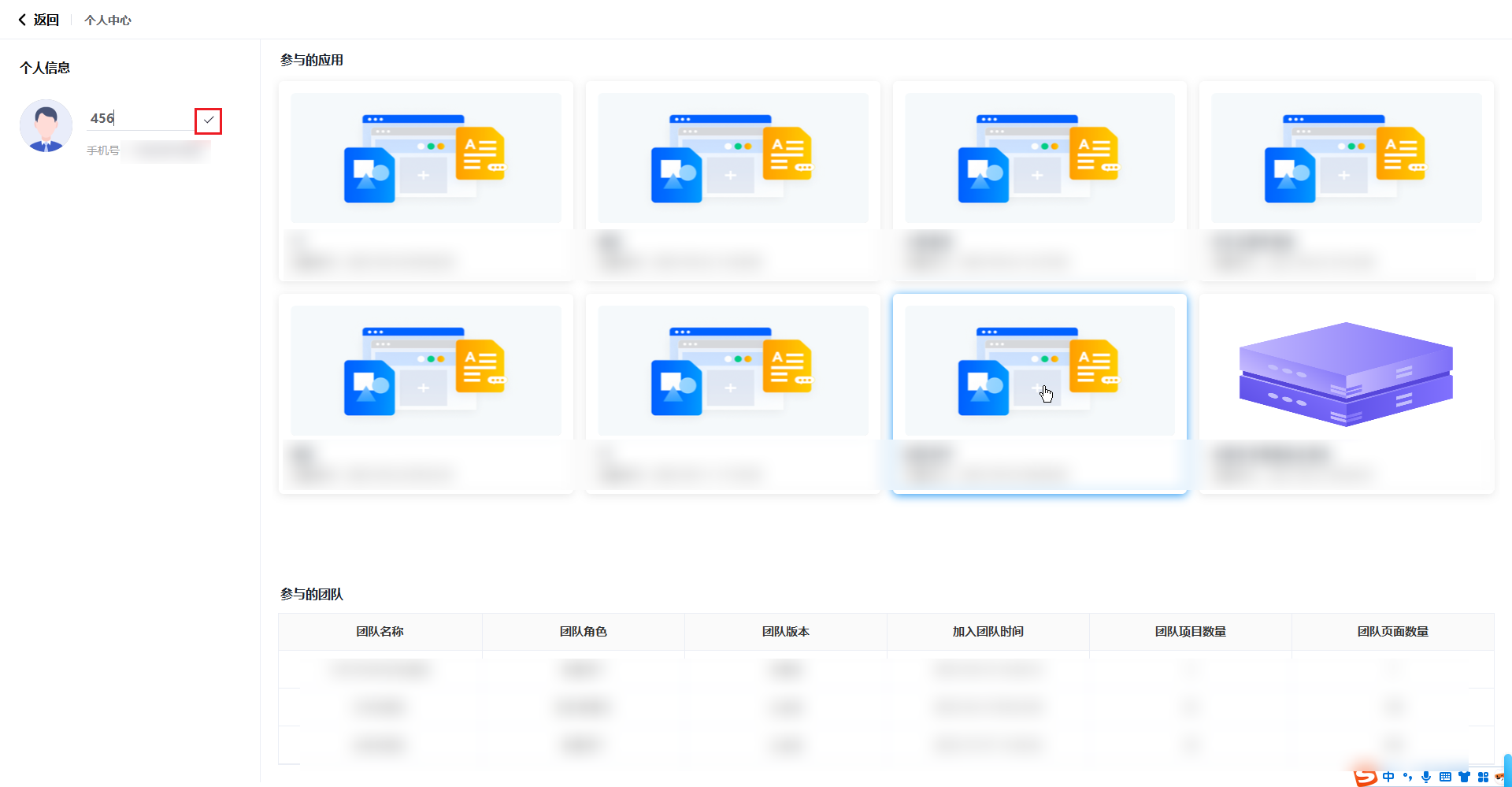
Task: Click the 个人中心 breadcrumb label
Action: point(108,20)
